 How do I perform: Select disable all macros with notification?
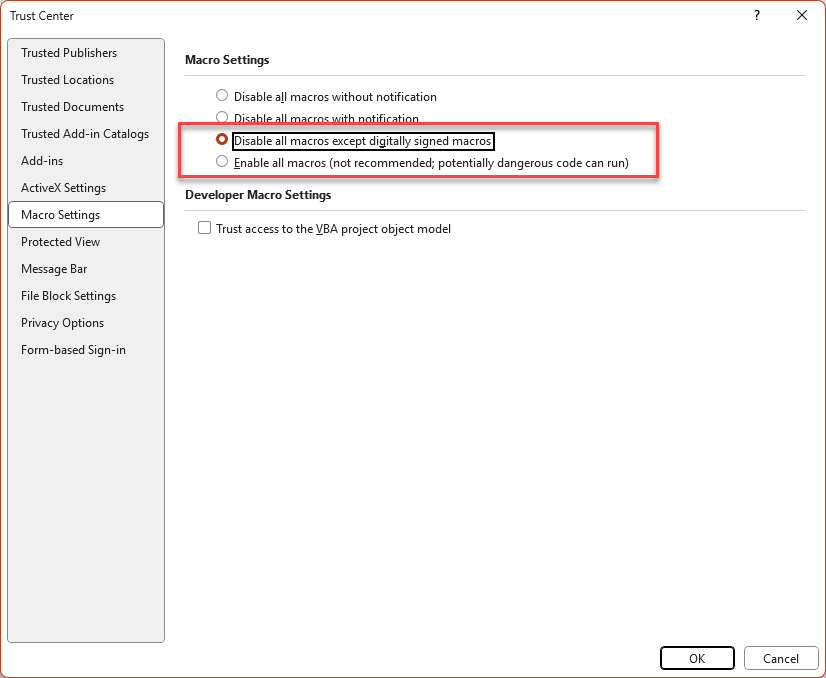point(221,117)
